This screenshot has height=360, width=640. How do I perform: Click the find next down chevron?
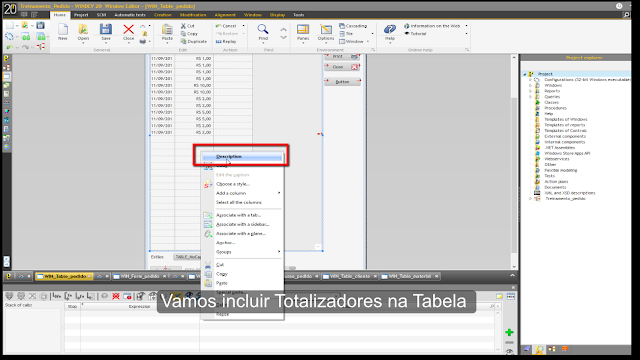click(283, 37)
